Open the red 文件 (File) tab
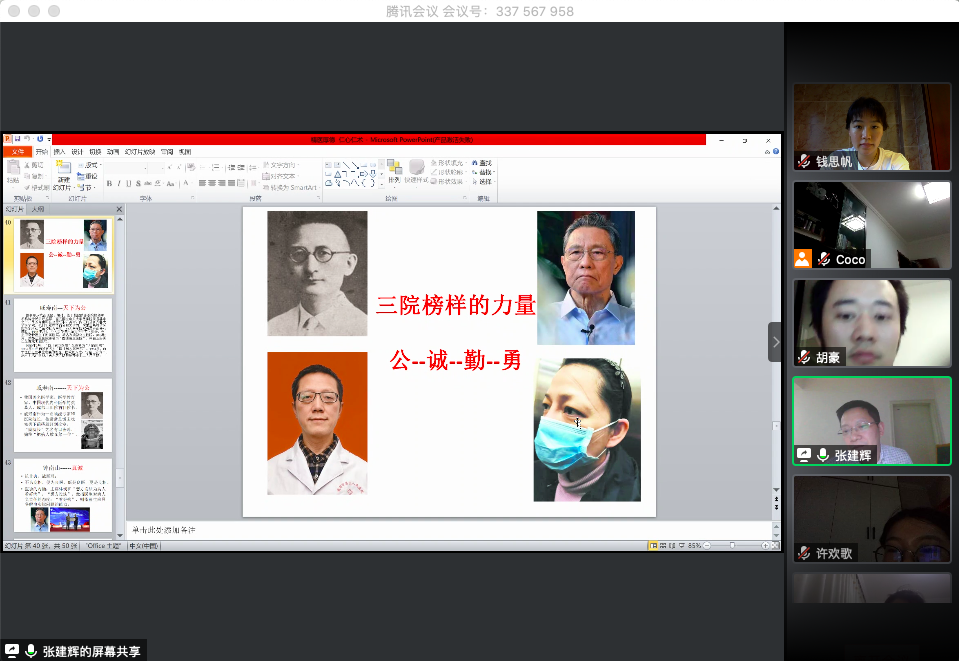This screenshot has height=661, width=959. (17, 152)
